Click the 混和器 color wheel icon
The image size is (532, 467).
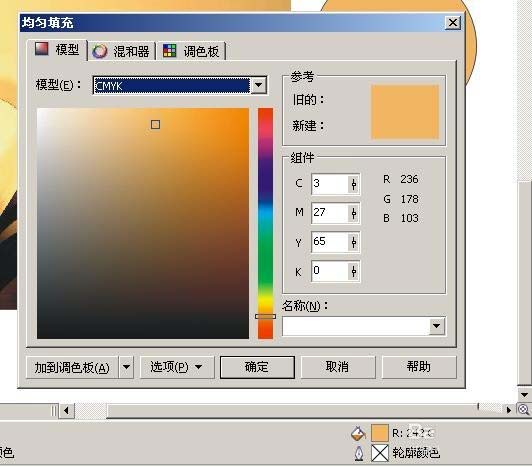(x=99, y=52)
